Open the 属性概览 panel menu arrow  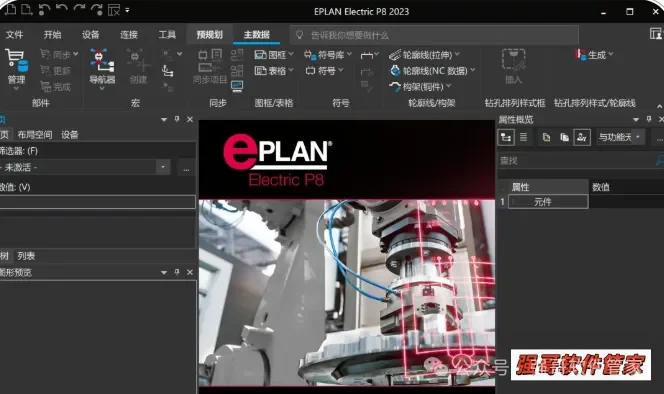pyautogui.click(x=636, y=119)
